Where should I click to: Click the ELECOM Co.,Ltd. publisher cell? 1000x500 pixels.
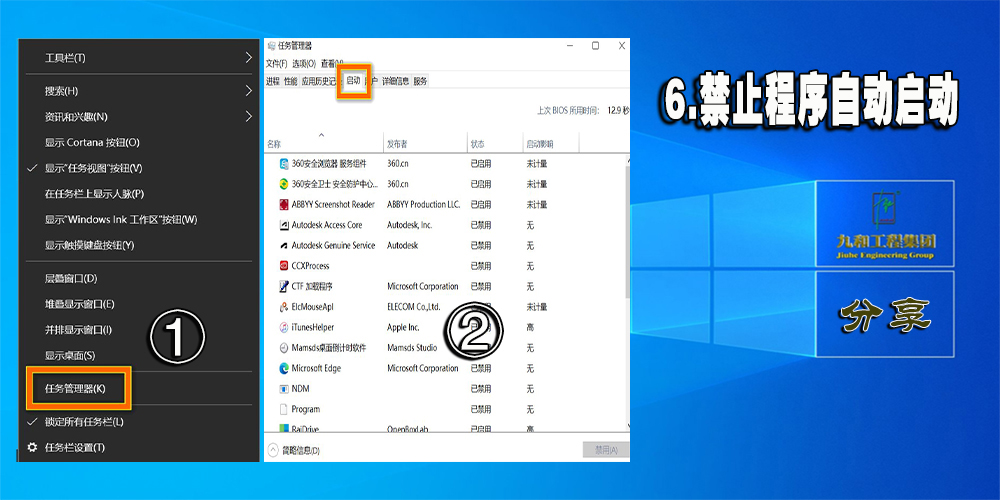point(414,307)
